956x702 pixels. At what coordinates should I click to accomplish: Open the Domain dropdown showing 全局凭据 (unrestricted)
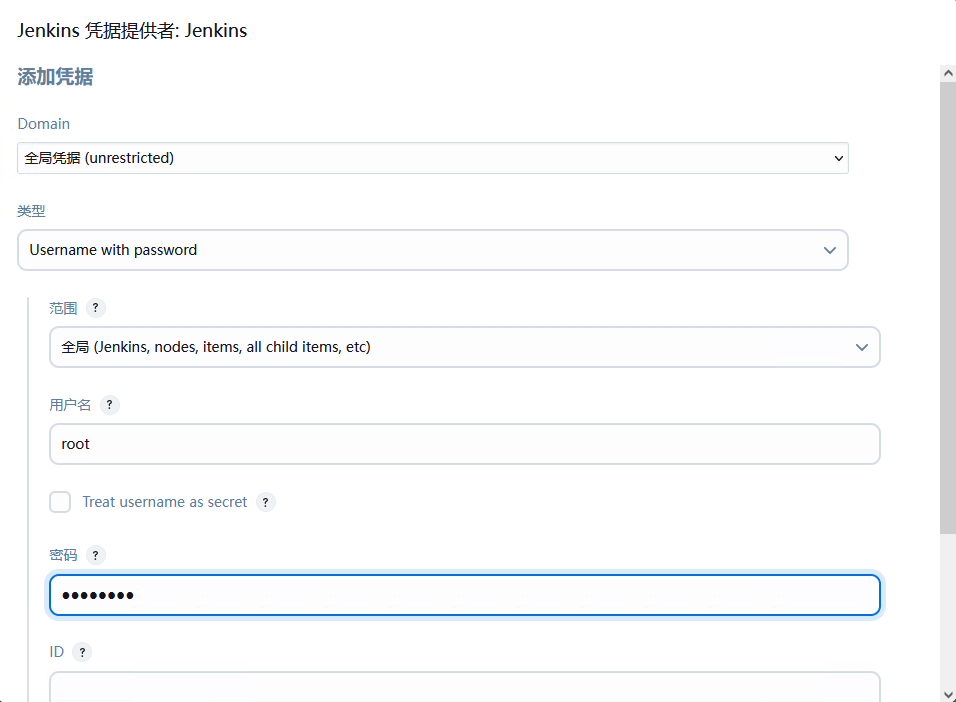coord(432,158)
